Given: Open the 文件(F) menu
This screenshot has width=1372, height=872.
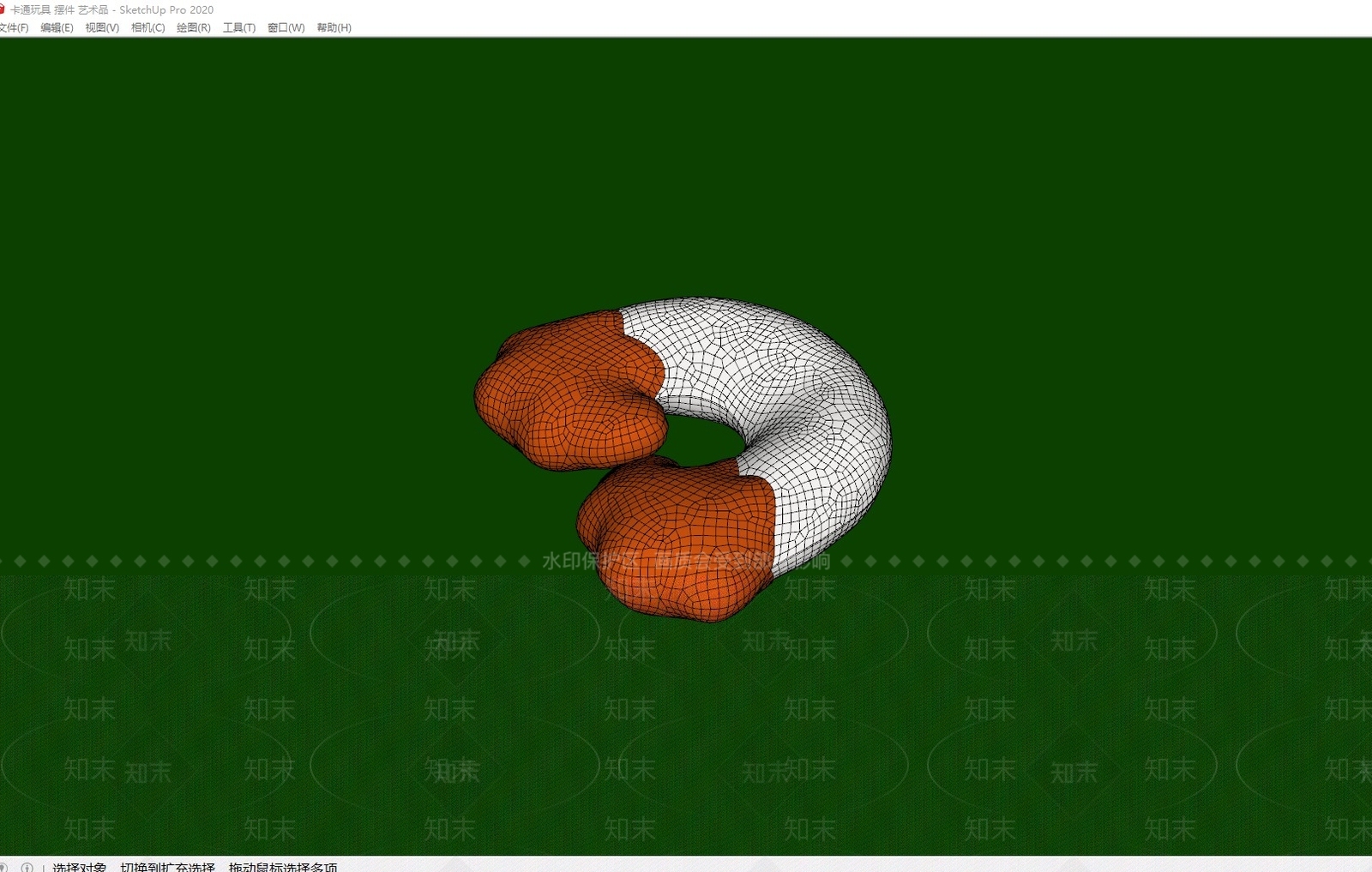Looking at the screenshot, I should (x=14, y=27).
